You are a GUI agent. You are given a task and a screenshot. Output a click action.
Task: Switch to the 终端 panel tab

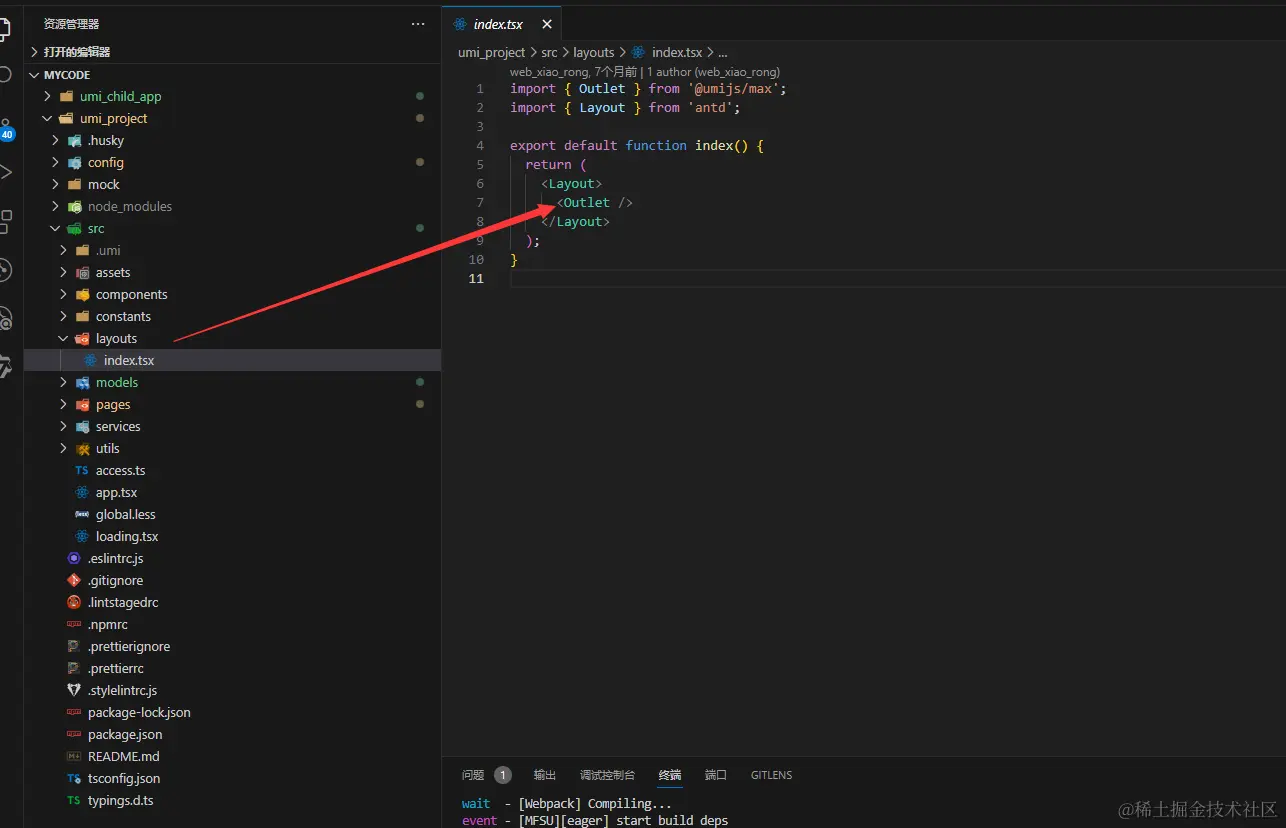670,775
